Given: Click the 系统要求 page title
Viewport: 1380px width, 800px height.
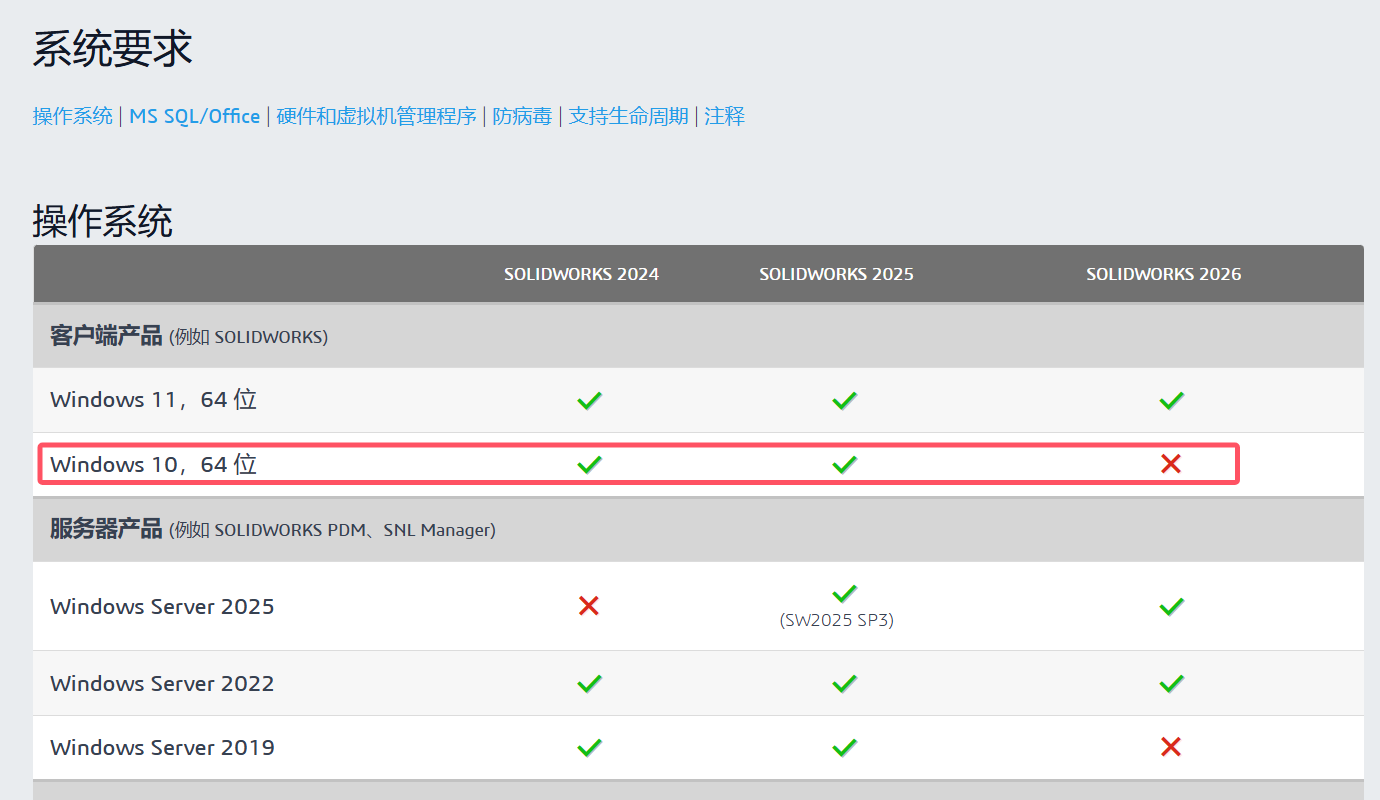Looking at the screenshot, I should pos(112,48).
